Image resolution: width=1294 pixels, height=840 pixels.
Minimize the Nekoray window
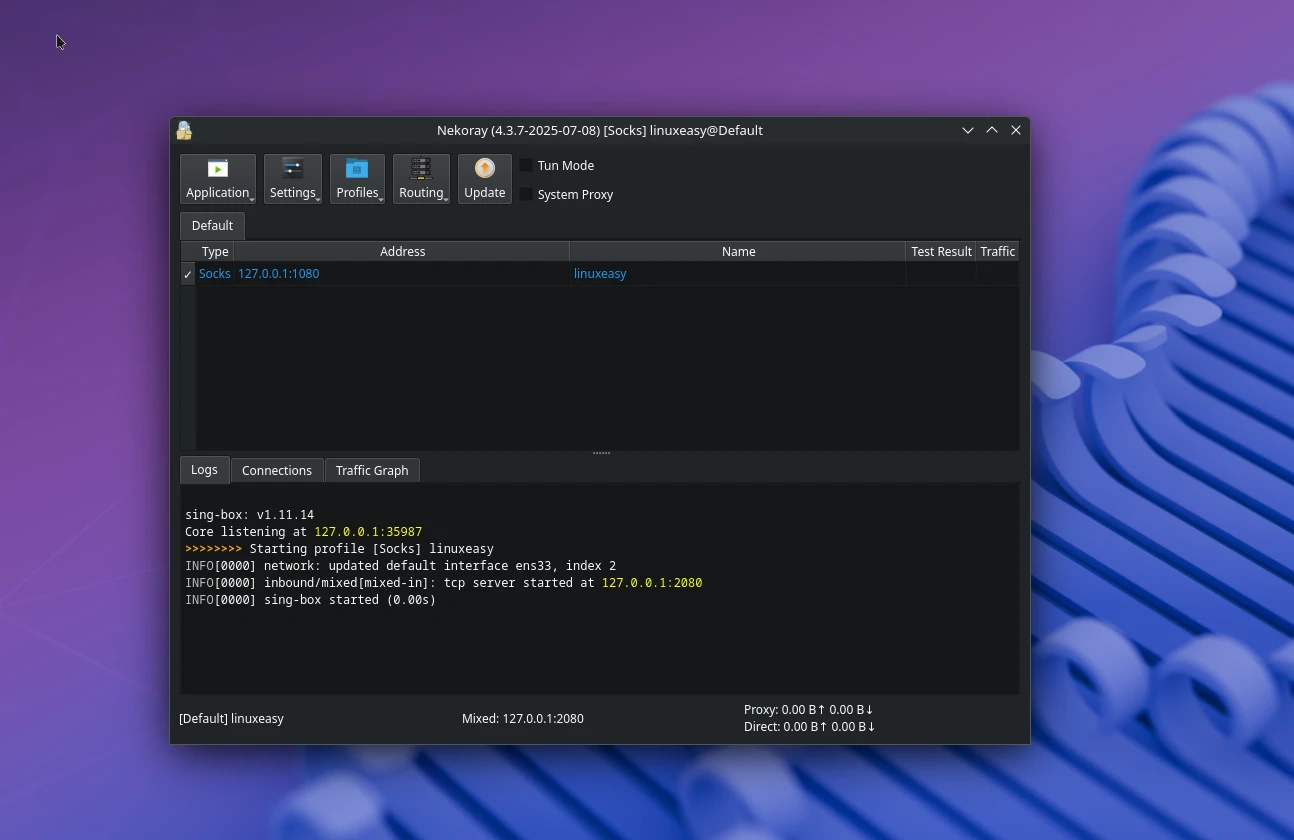coord(967,130)
